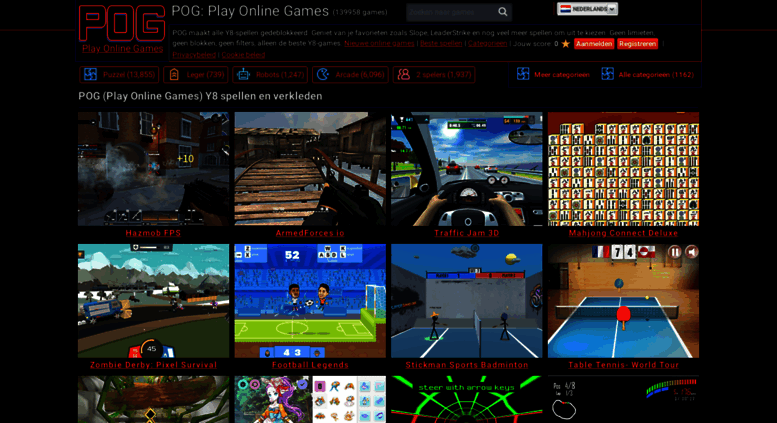Image resolution: width=777 pixels, height=423 pixels.
Task: Open Football Legends game thumbnail
Action: click(310, 301)
